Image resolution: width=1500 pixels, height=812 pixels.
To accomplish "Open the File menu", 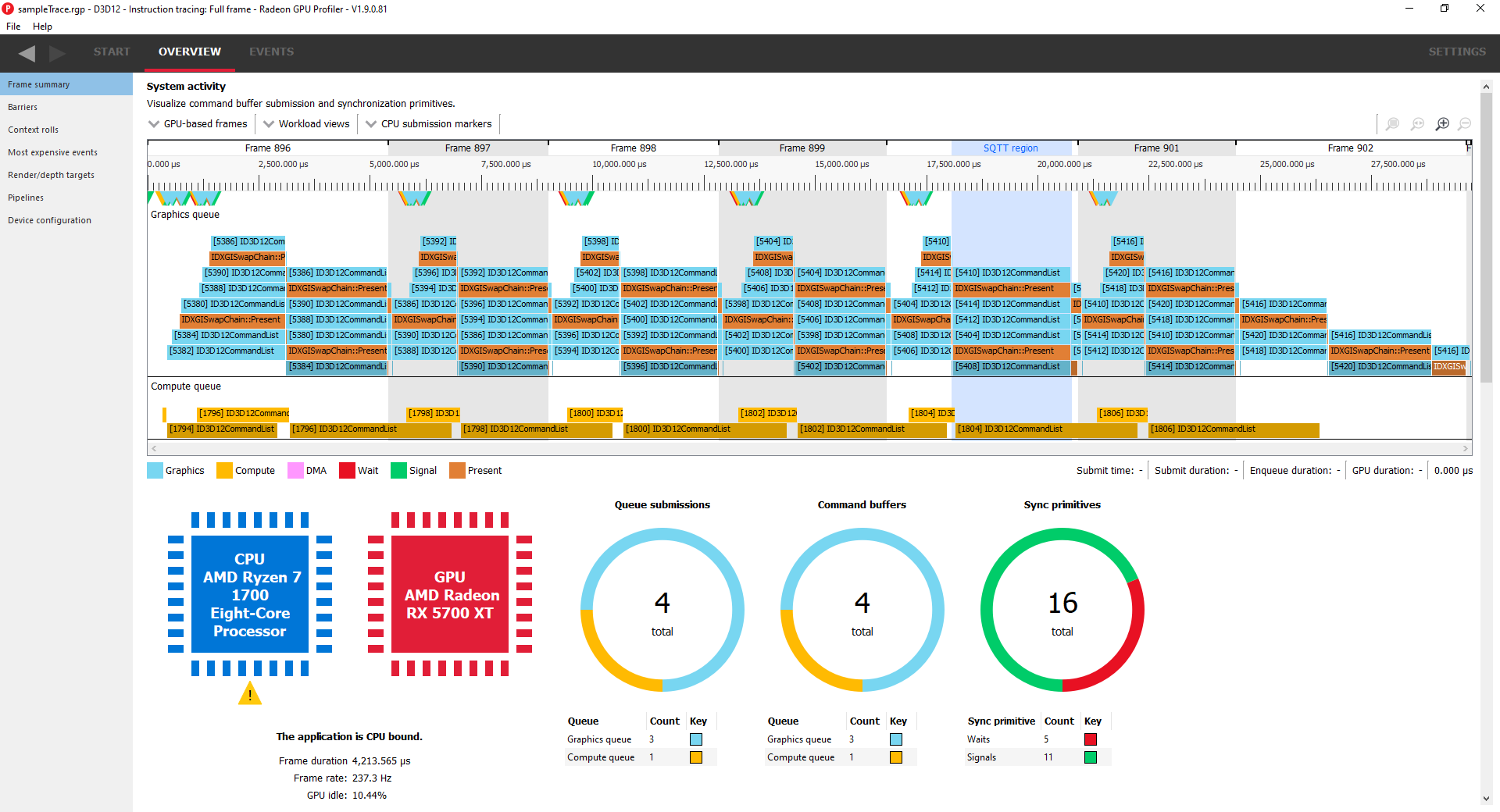I will (x=12, y=26).
